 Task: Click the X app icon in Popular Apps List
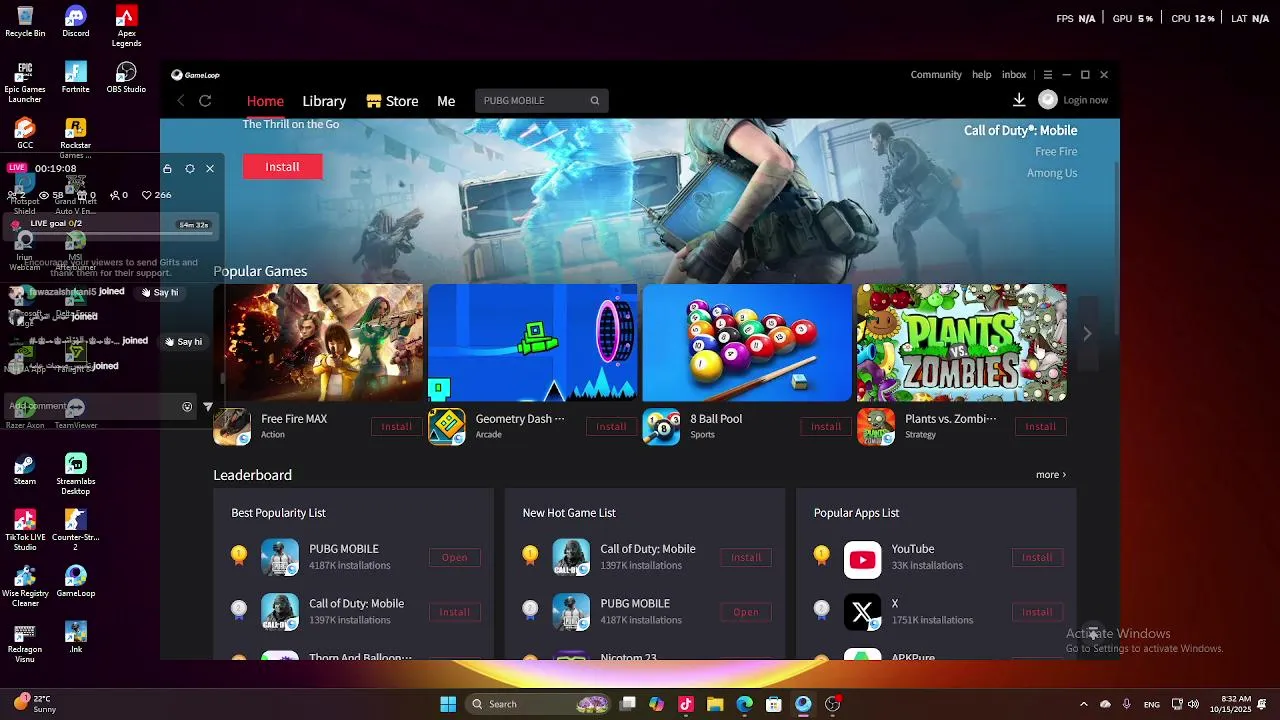click(x=862, y=612)
